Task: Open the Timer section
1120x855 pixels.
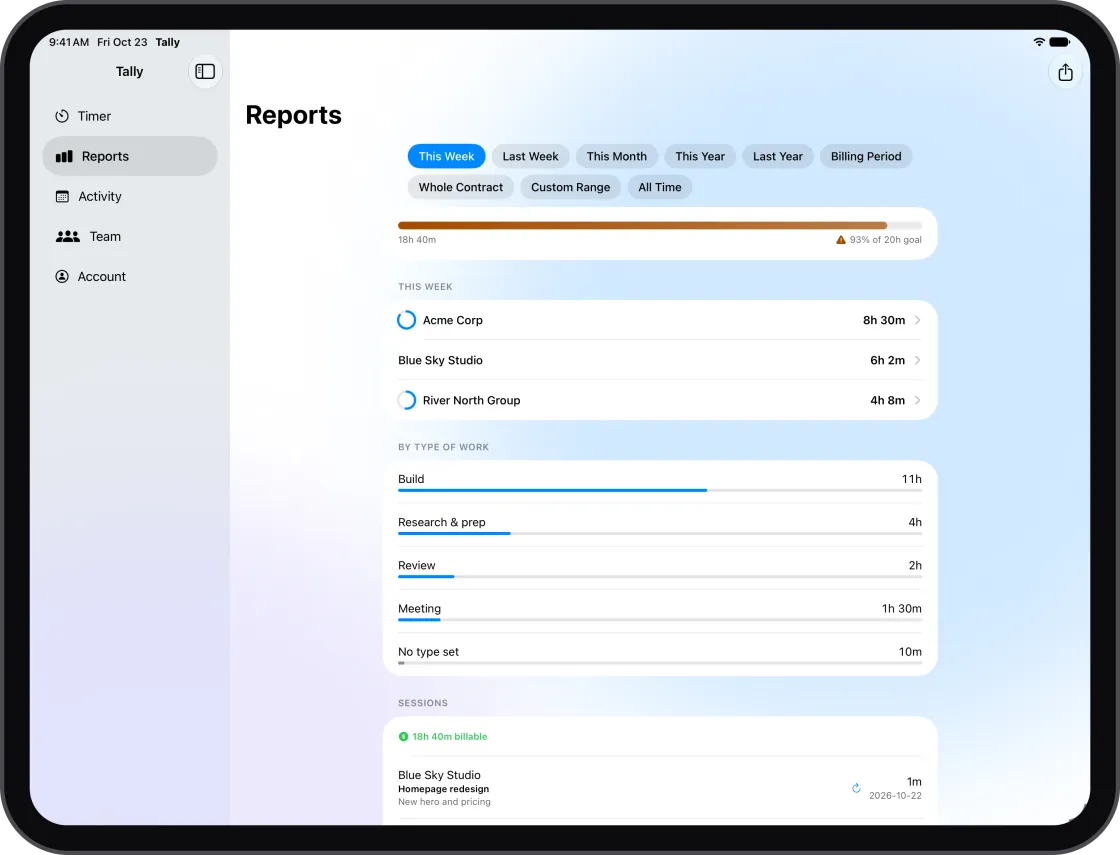Action: [x=130, y=116]
